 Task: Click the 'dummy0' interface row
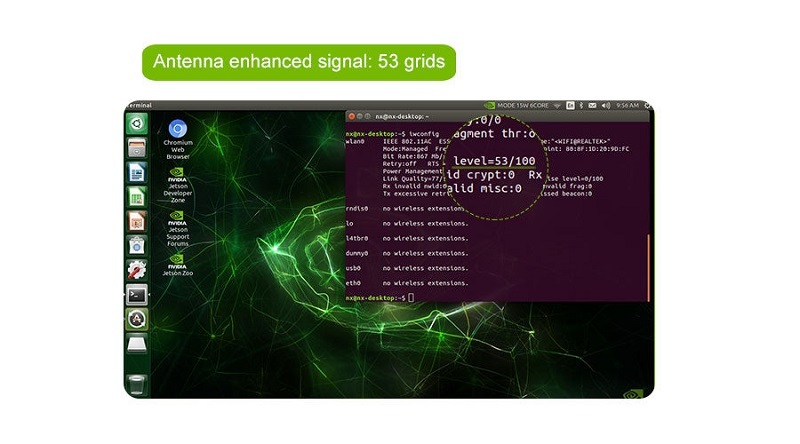click(x=407, y=253)
